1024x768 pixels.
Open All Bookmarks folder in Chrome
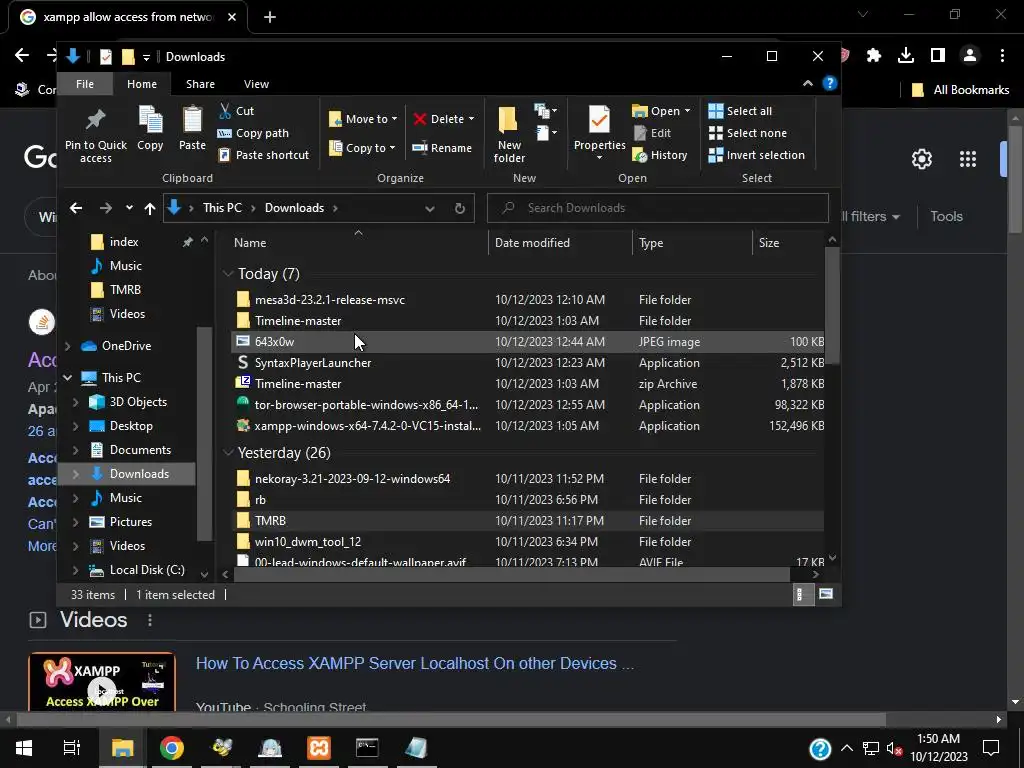tap(961, 90)
